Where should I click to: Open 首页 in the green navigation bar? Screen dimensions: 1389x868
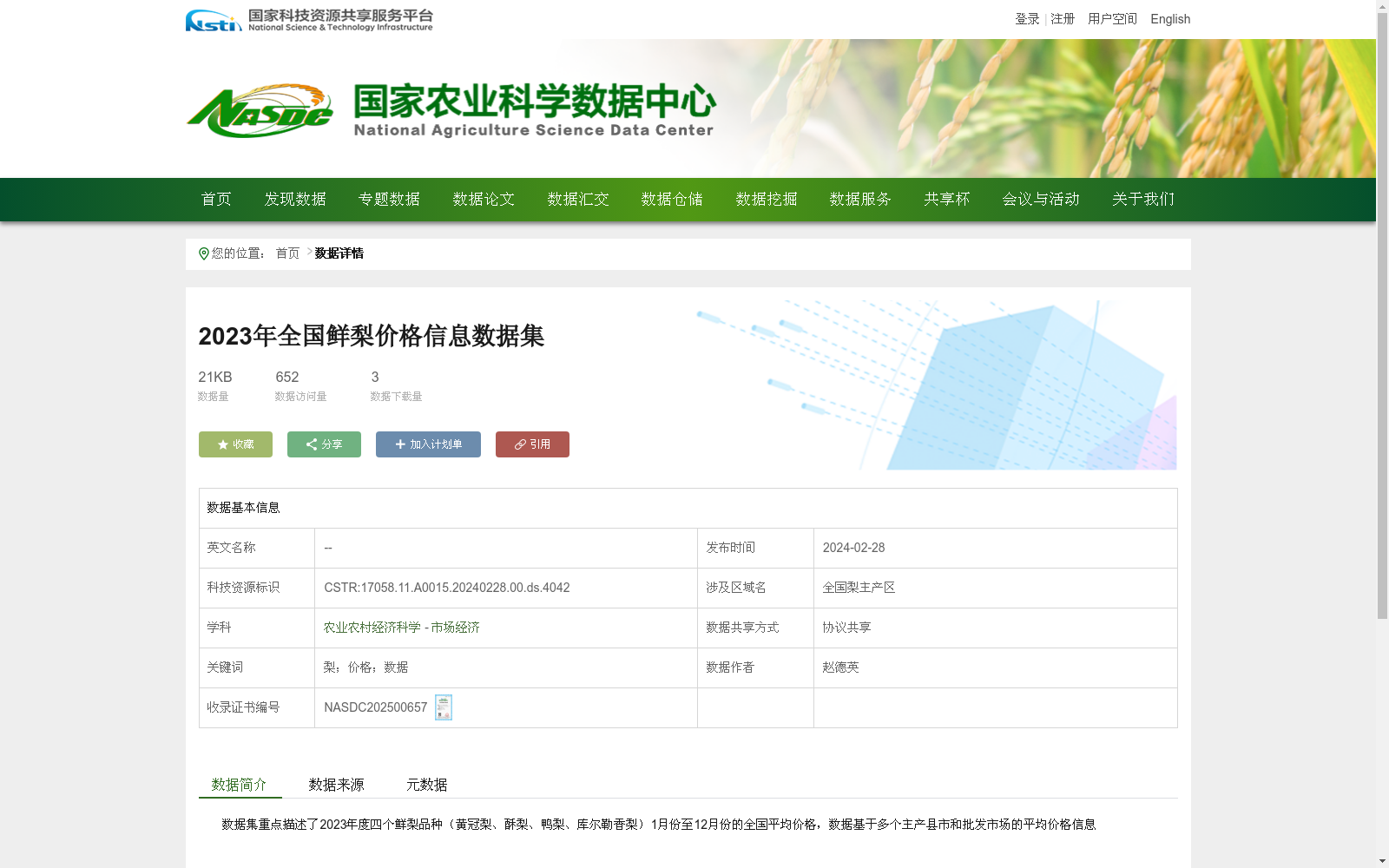[216, 200]
